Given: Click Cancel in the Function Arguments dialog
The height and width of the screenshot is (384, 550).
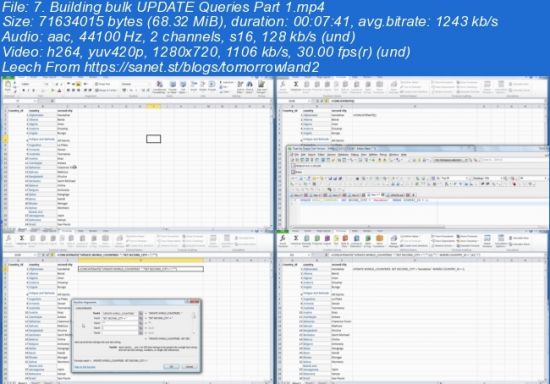Looking at the screenshot, I should (190, 366).
